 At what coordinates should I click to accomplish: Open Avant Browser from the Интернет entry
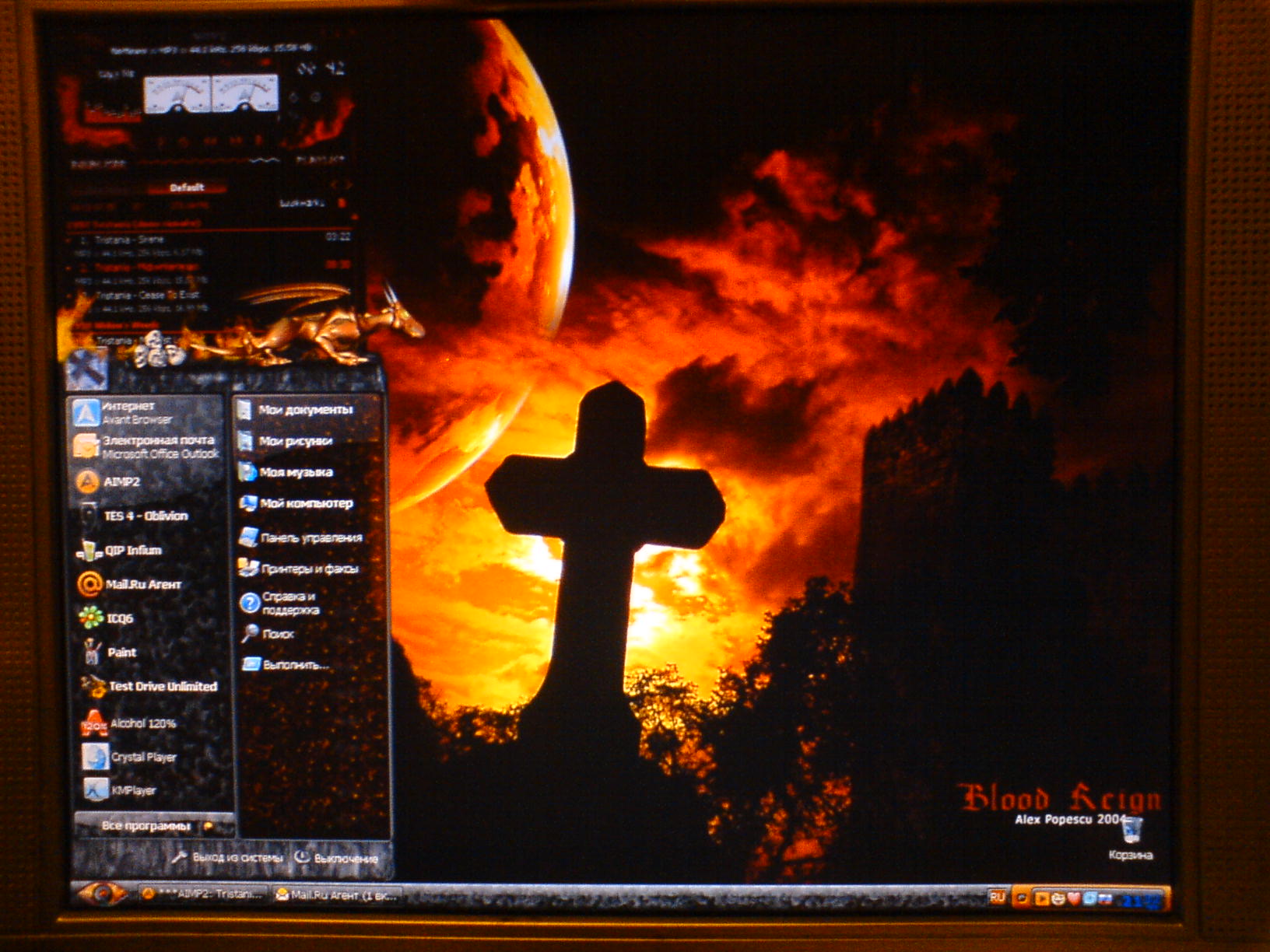coord(146,412)
